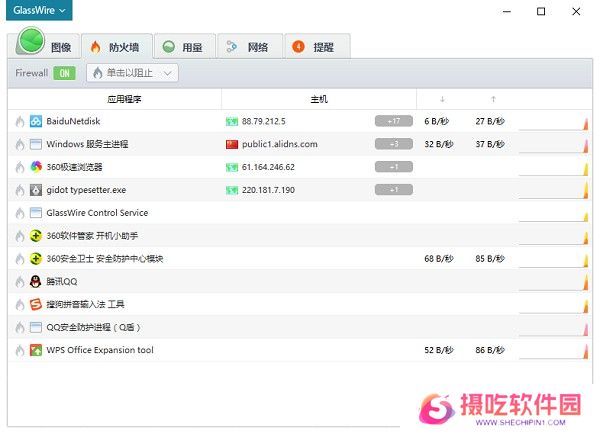Image resolution: width=600 pixels, height=434 pixels.
Task: Open WPS Office Expansion tool mini graph
Action: click(554, 352)
